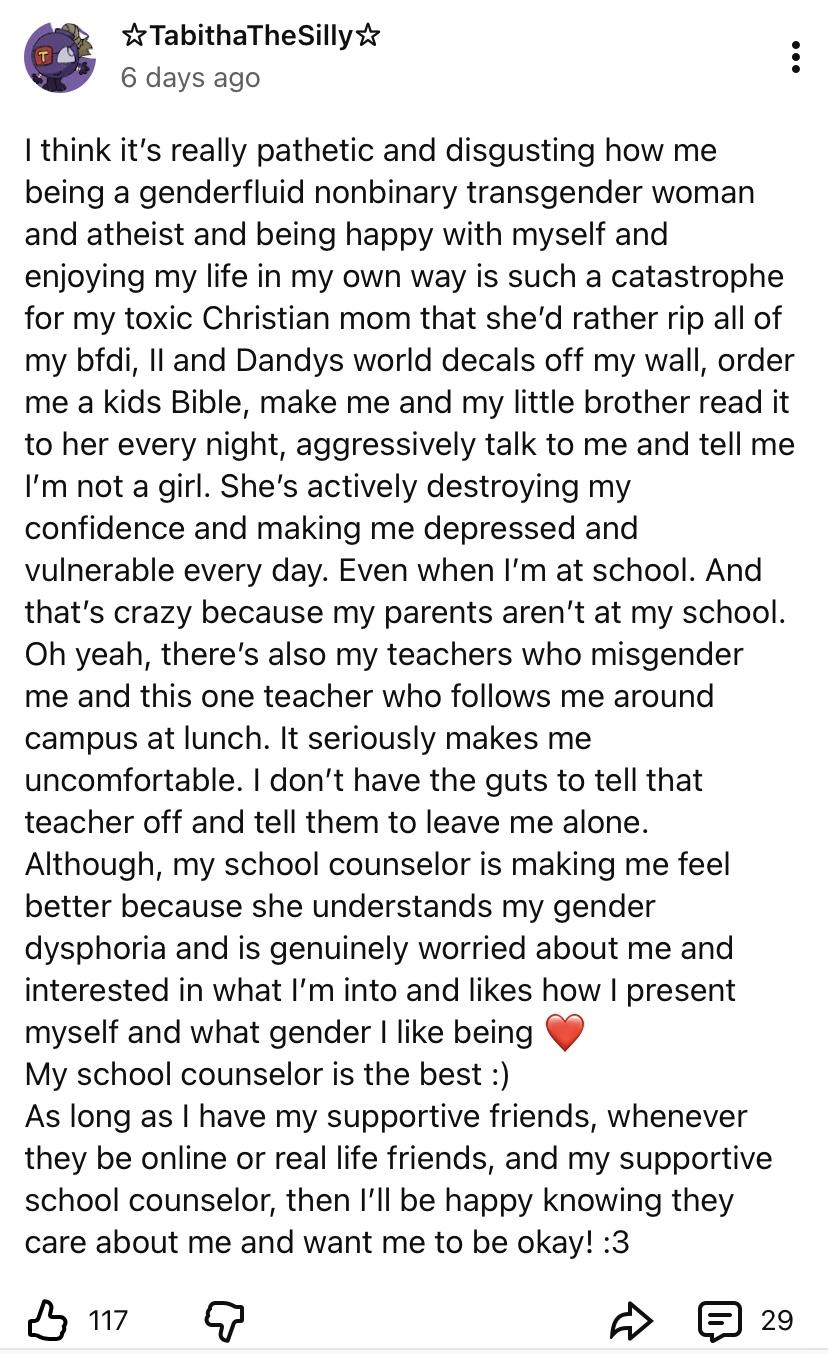Screen dimensions: 828x1354
Task: Click the star before the username
Action: (133, 37)
